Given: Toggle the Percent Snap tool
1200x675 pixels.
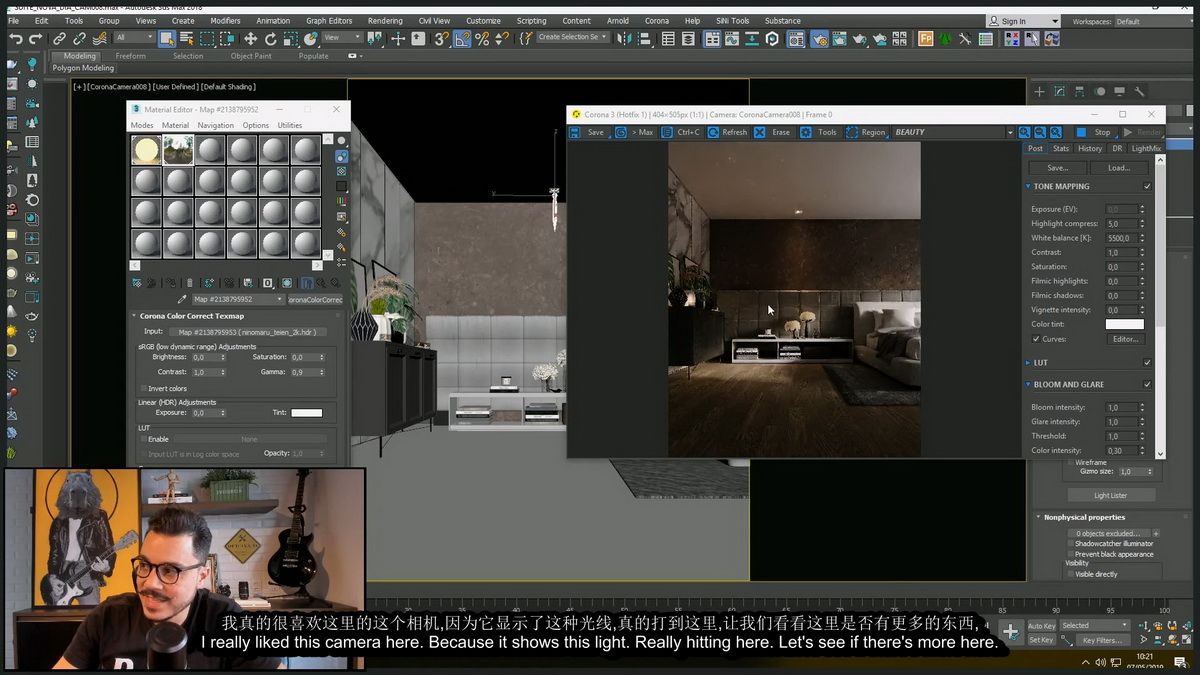Looking at the screenshot, I should [x=482, y=38].
